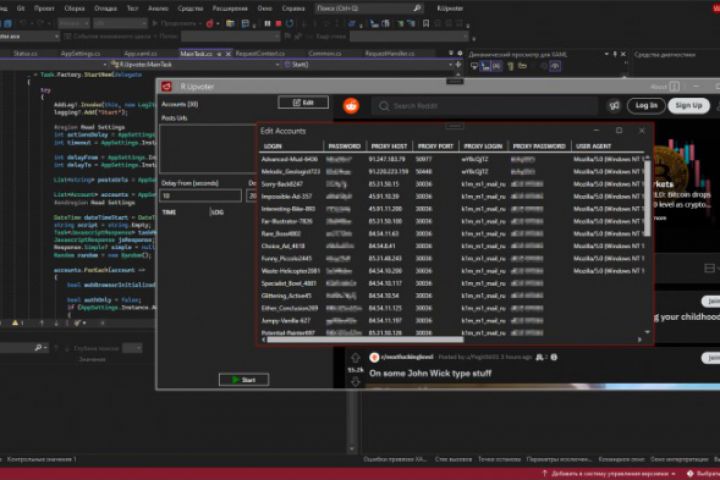Click the red stop debugging icon
Screen dimensions: 720x480
tap(278, 23)
